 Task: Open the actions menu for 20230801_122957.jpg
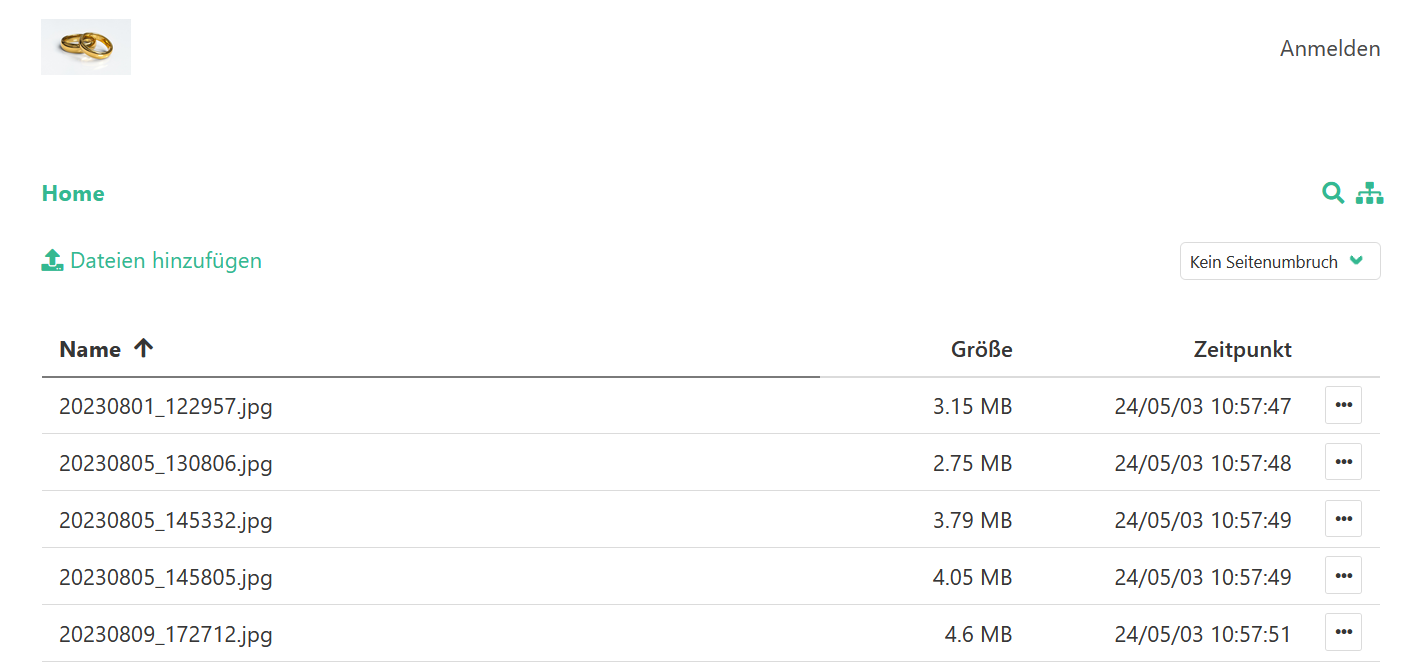click(1343, 405)
